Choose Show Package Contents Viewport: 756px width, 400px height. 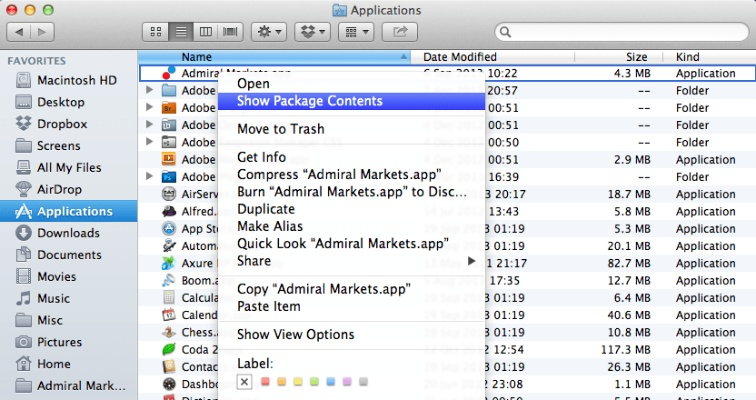[x=309, y=101]
